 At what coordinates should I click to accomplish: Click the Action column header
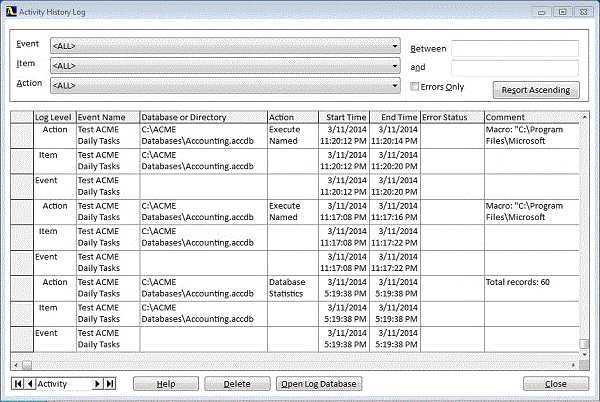coord(293,117)
